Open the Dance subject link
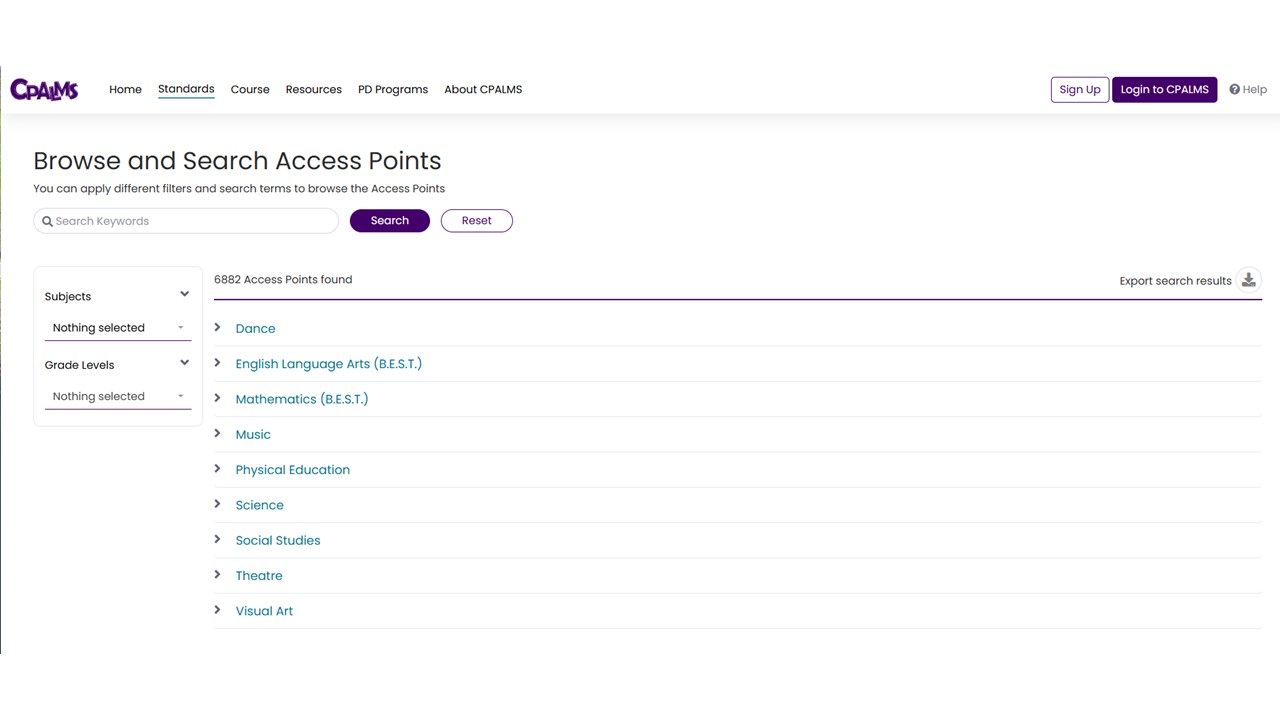Image resolution: width=1280 pixels, height=720 pixels. coord(255,328)
